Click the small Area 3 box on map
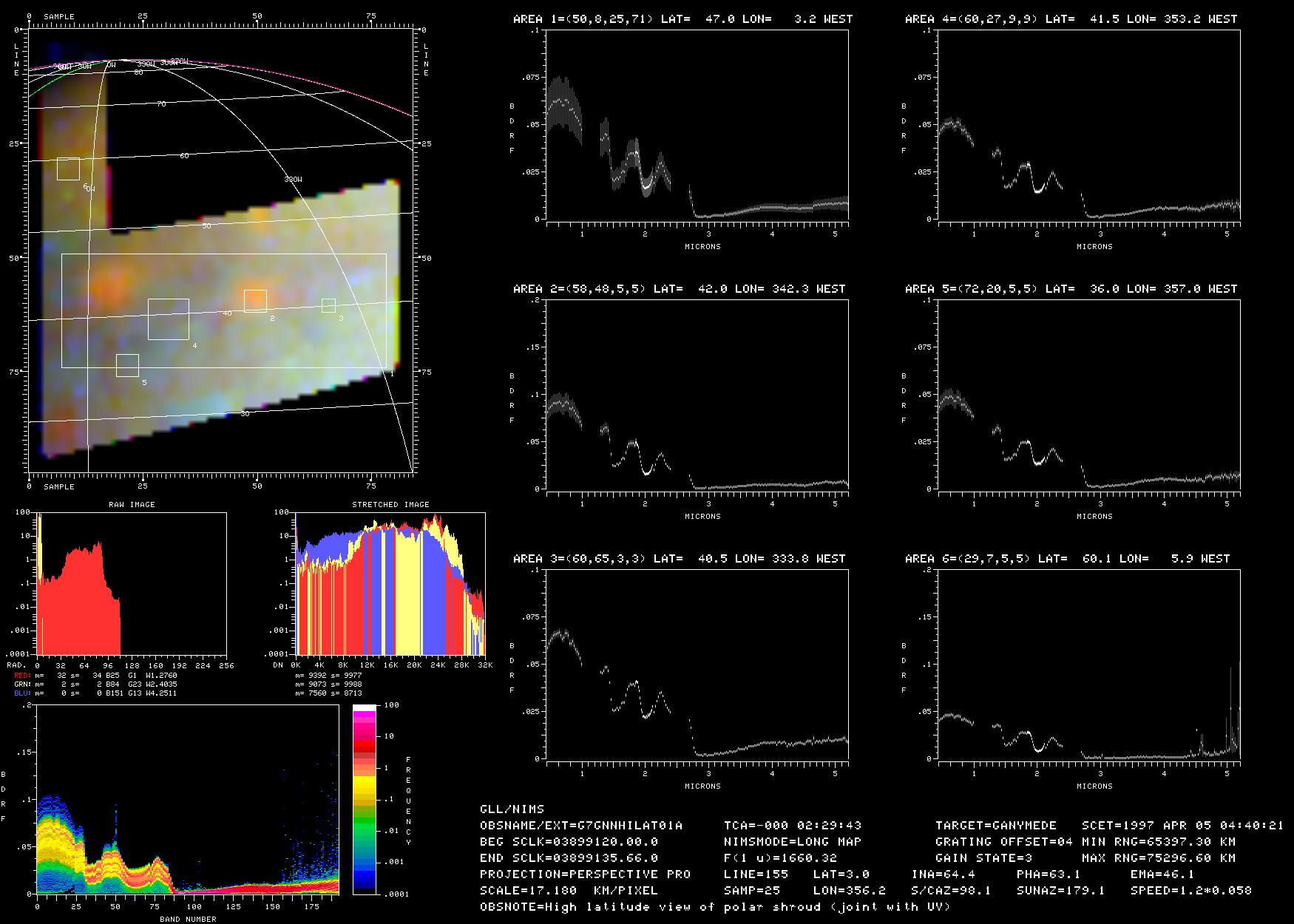 pyautogui.click(x=328, y=305)
